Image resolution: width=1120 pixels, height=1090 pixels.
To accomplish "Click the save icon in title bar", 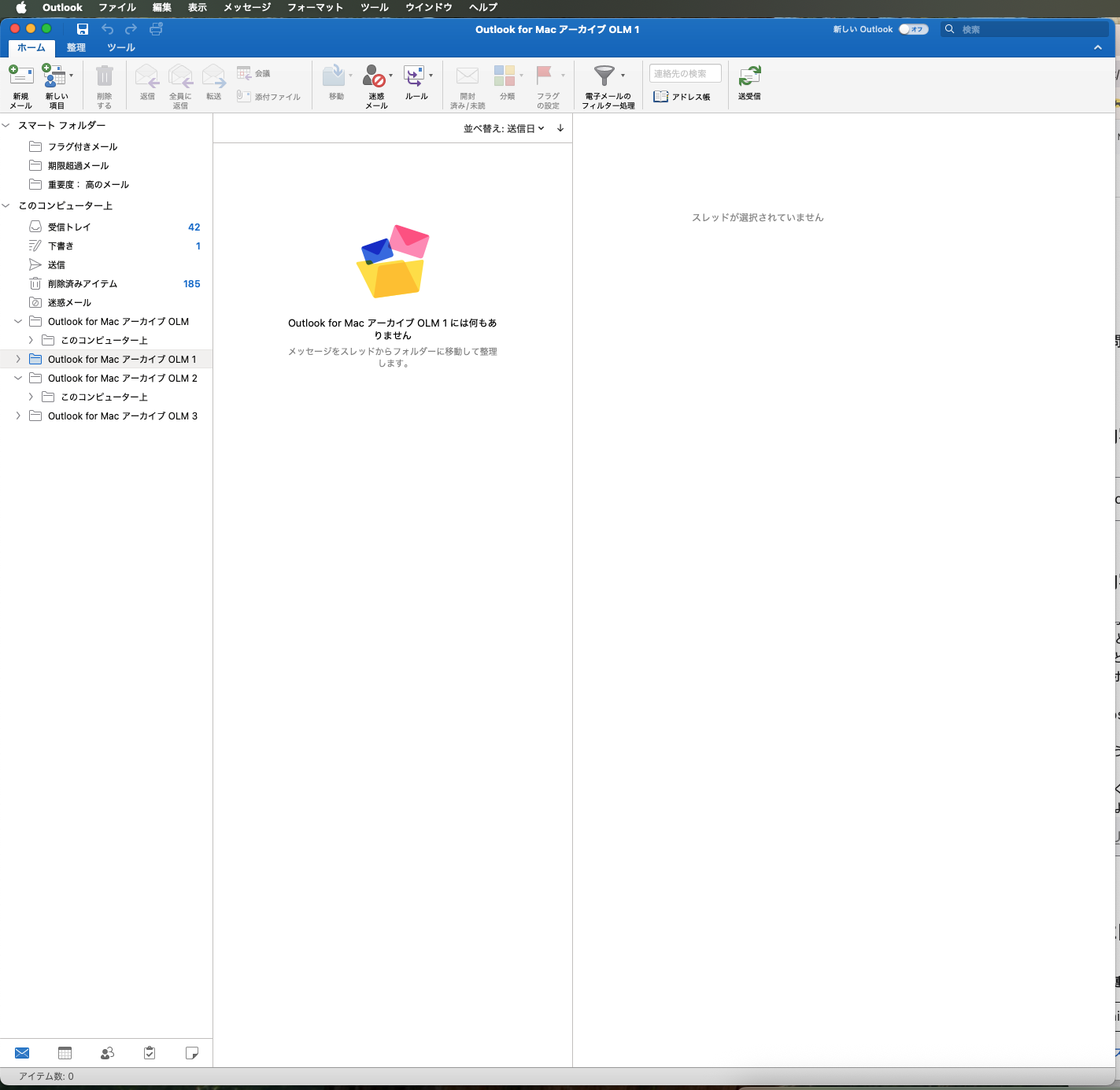I will click(83, 29).
